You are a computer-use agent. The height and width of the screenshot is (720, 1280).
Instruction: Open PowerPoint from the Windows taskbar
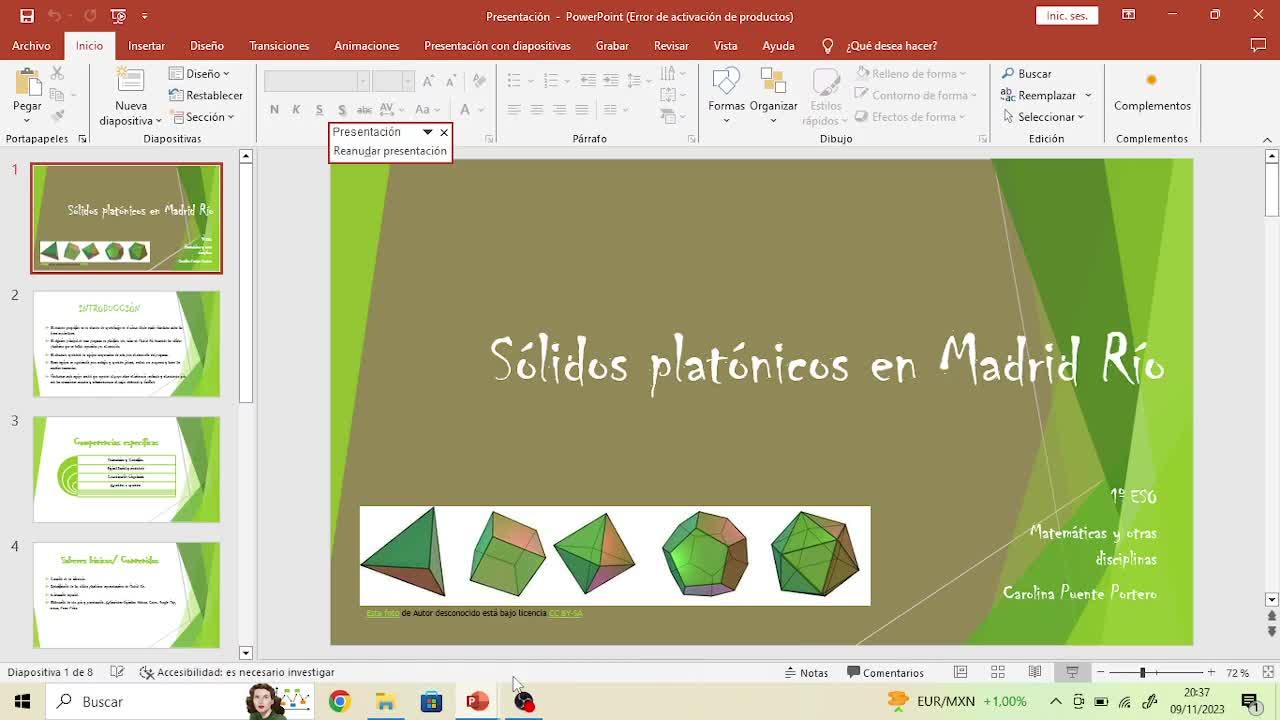477,702
